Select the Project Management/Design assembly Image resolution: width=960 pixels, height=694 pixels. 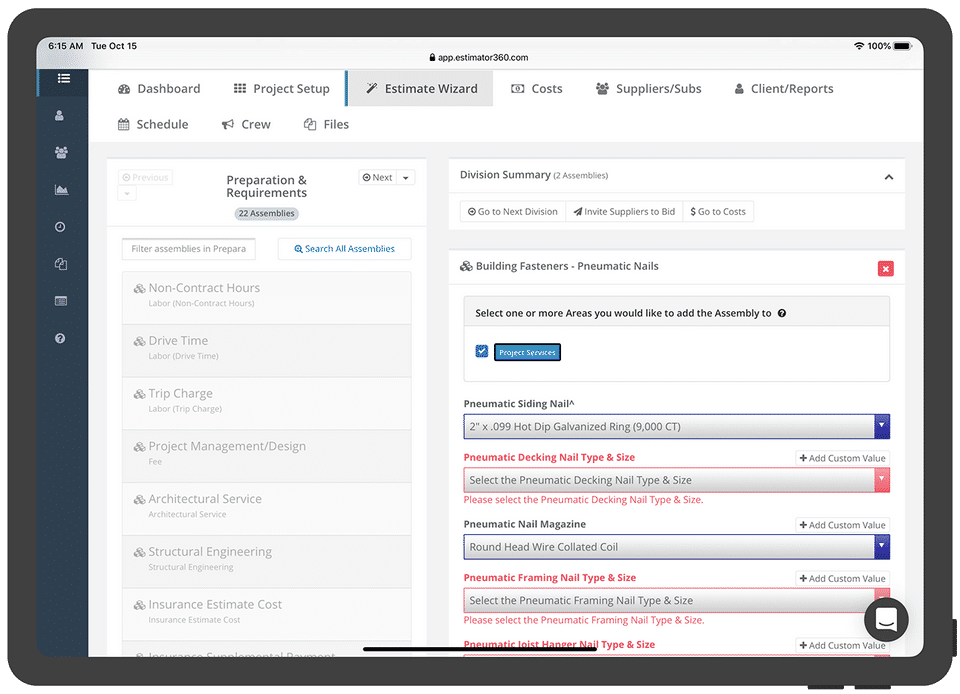(266, 457)
